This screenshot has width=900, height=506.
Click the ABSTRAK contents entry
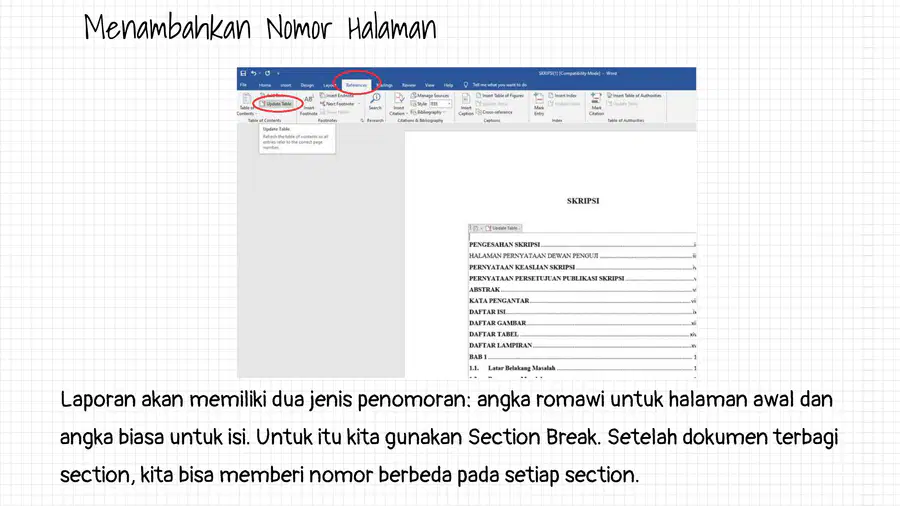[x=582, y=290]
